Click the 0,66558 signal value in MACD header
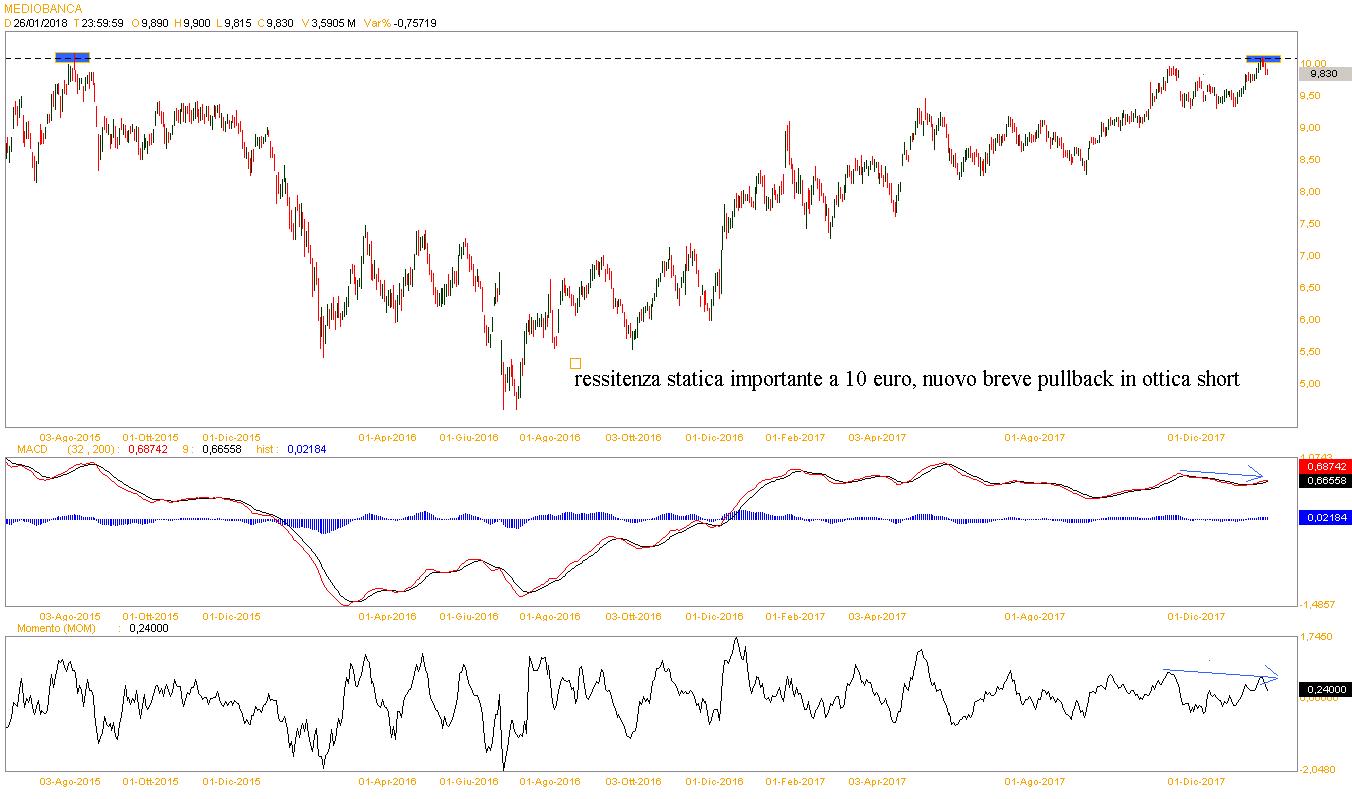 [x=221, y=450]
